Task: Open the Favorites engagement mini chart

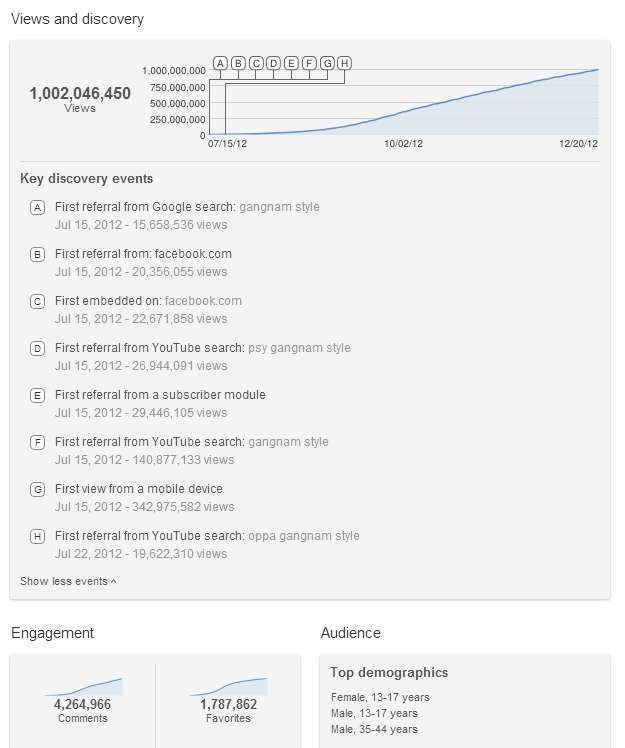Action: [229, 686]
